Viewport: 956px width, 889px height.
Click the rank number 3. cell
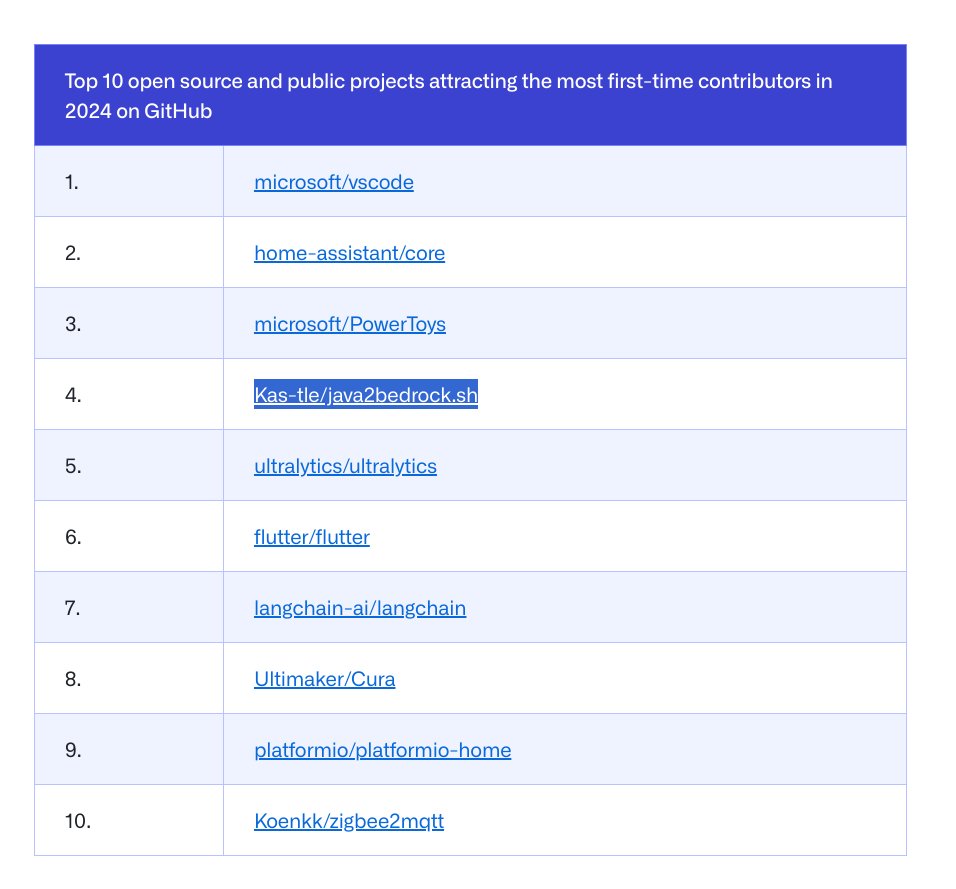point(129,323)
